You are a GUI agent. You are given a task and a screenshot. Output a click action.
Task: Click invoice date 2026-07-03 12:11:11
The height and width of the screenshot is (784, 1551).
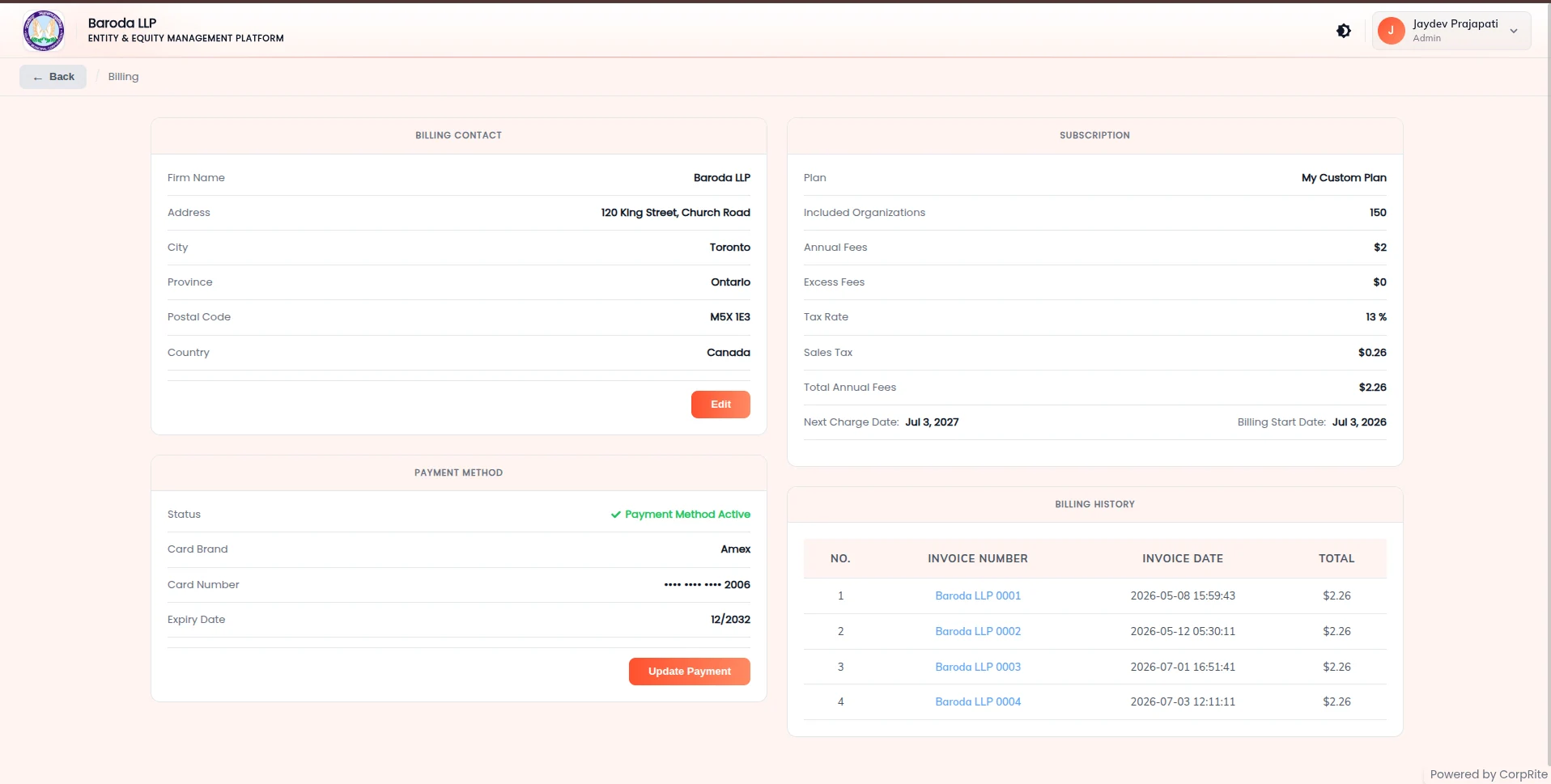[x=1183, y=701]
